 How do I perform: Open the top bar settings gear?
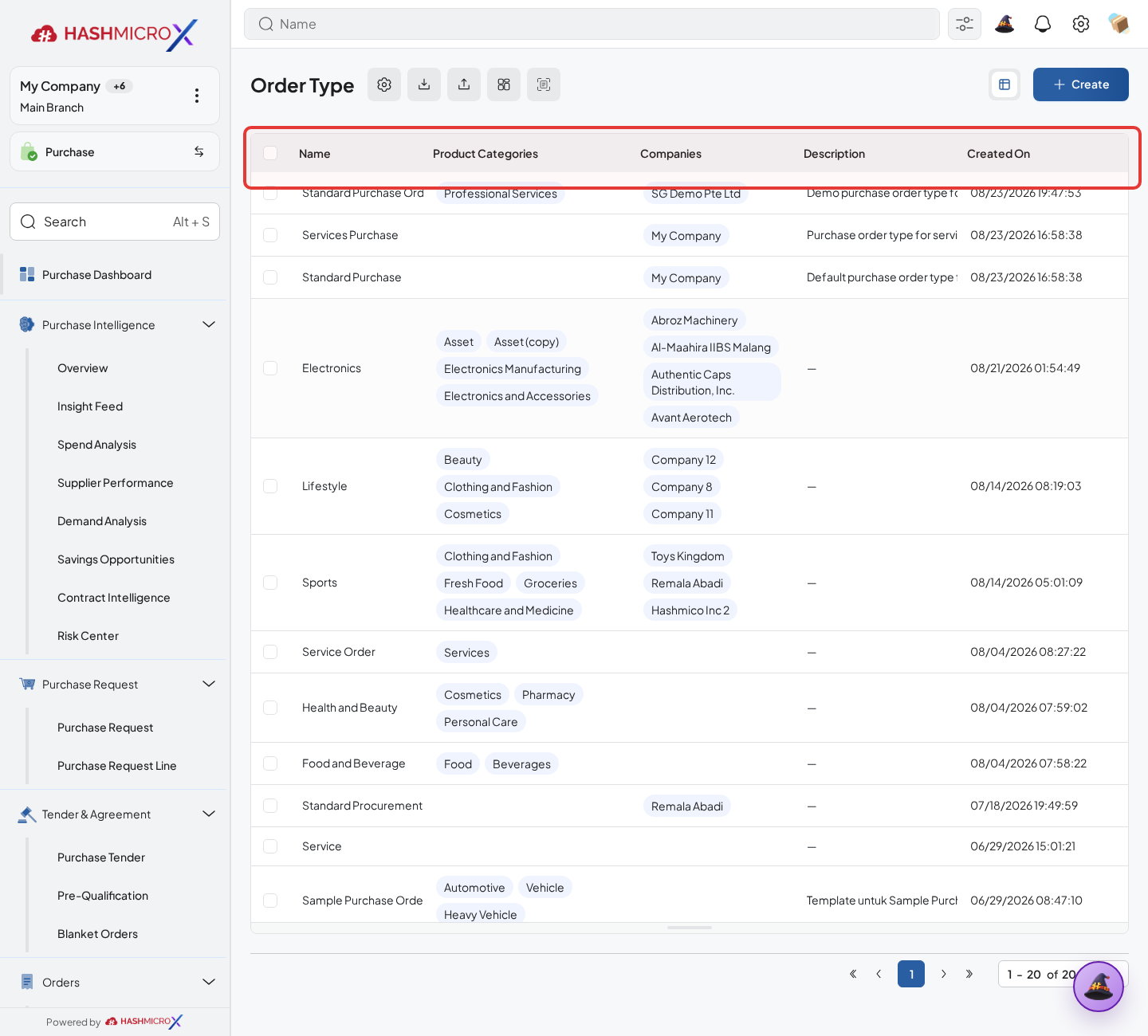[x=1081, y=24]
